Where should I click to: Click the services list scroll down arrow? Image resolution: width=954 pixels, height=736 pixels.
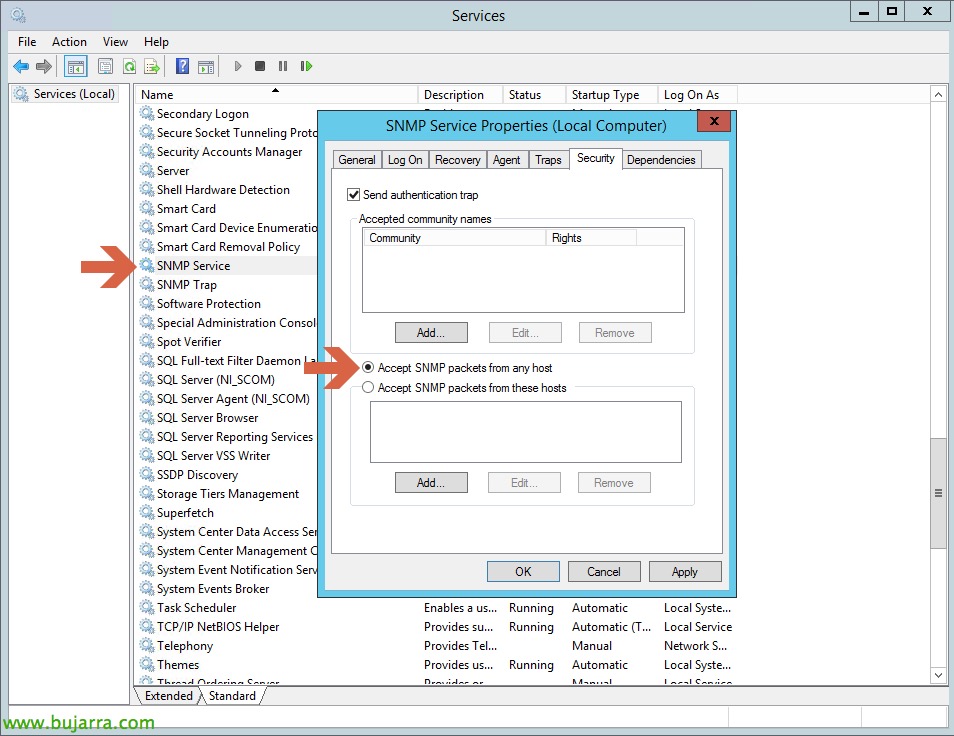pyautogui.click(x=938, y=675)
